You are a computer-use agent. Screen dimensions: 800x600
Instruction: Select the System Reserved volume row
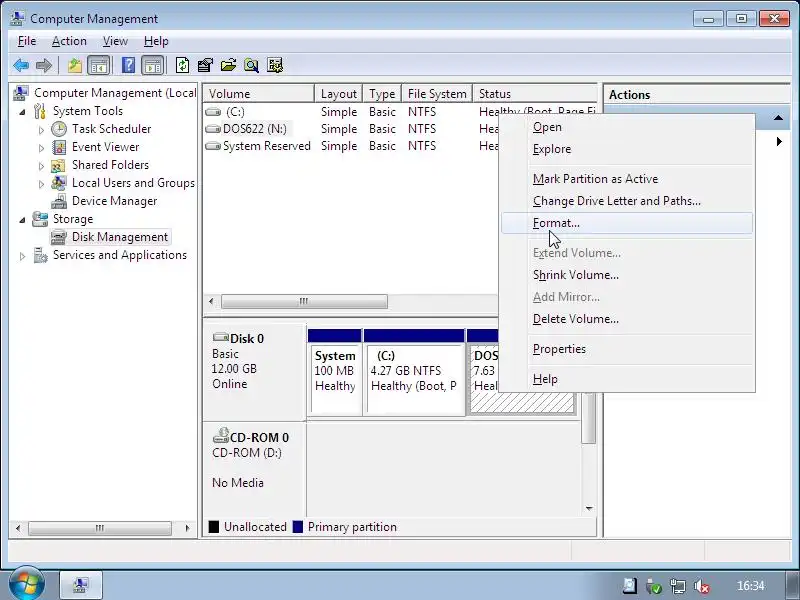(x=351, y=146)
